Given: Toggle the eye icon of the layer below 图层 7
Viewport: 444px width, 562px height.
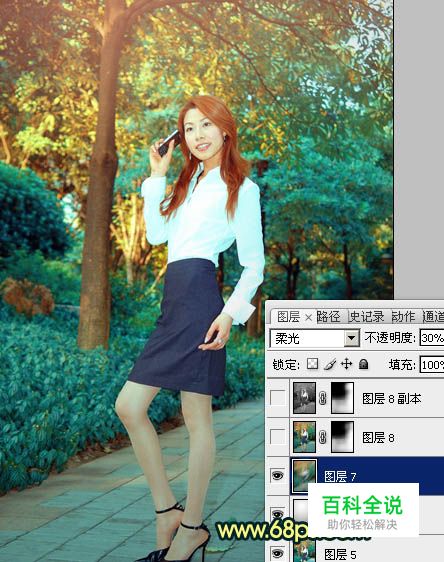Looking at the screenshot, I should coord(277,514).
